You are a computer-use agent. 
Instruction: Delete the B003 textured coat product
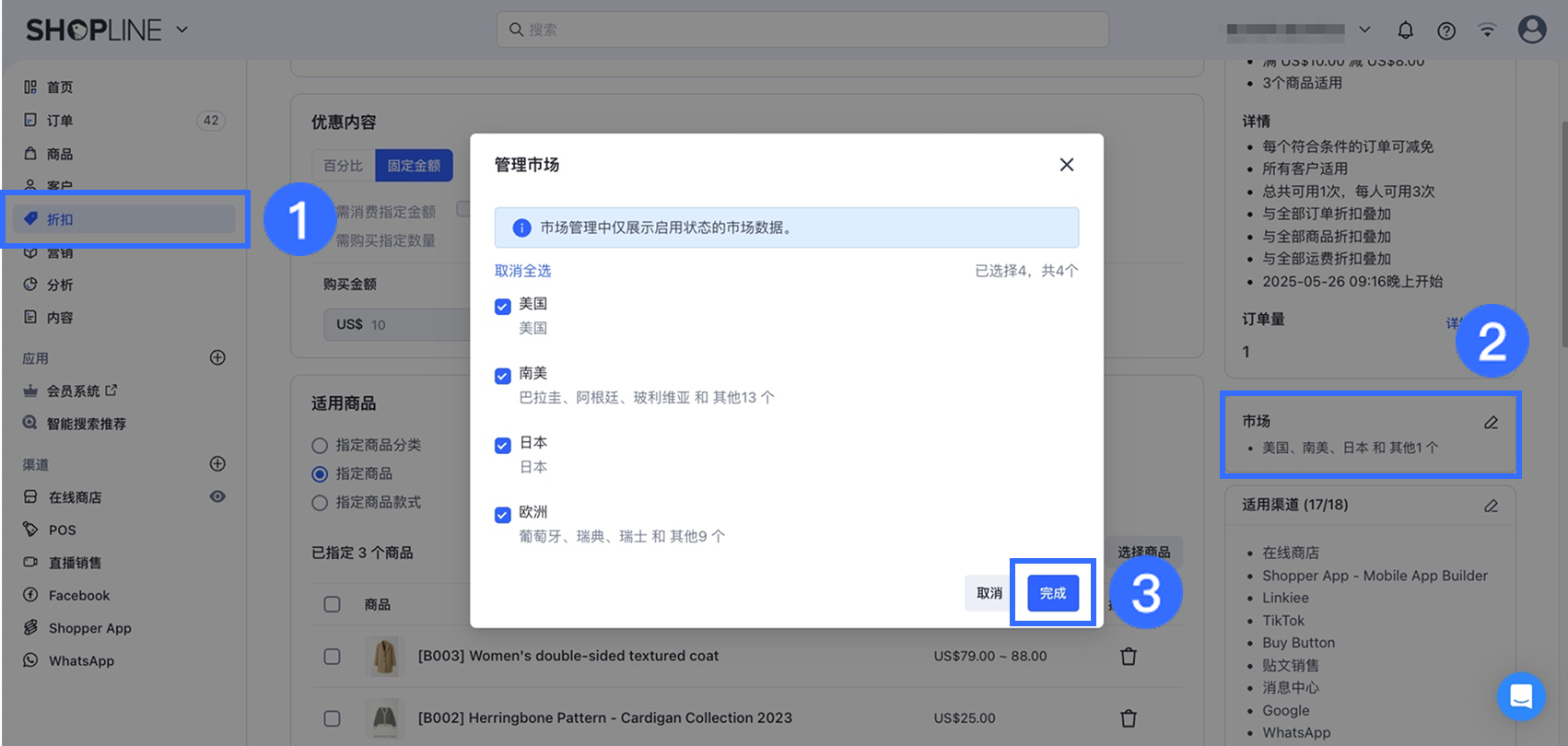(x=1128, y=657)
